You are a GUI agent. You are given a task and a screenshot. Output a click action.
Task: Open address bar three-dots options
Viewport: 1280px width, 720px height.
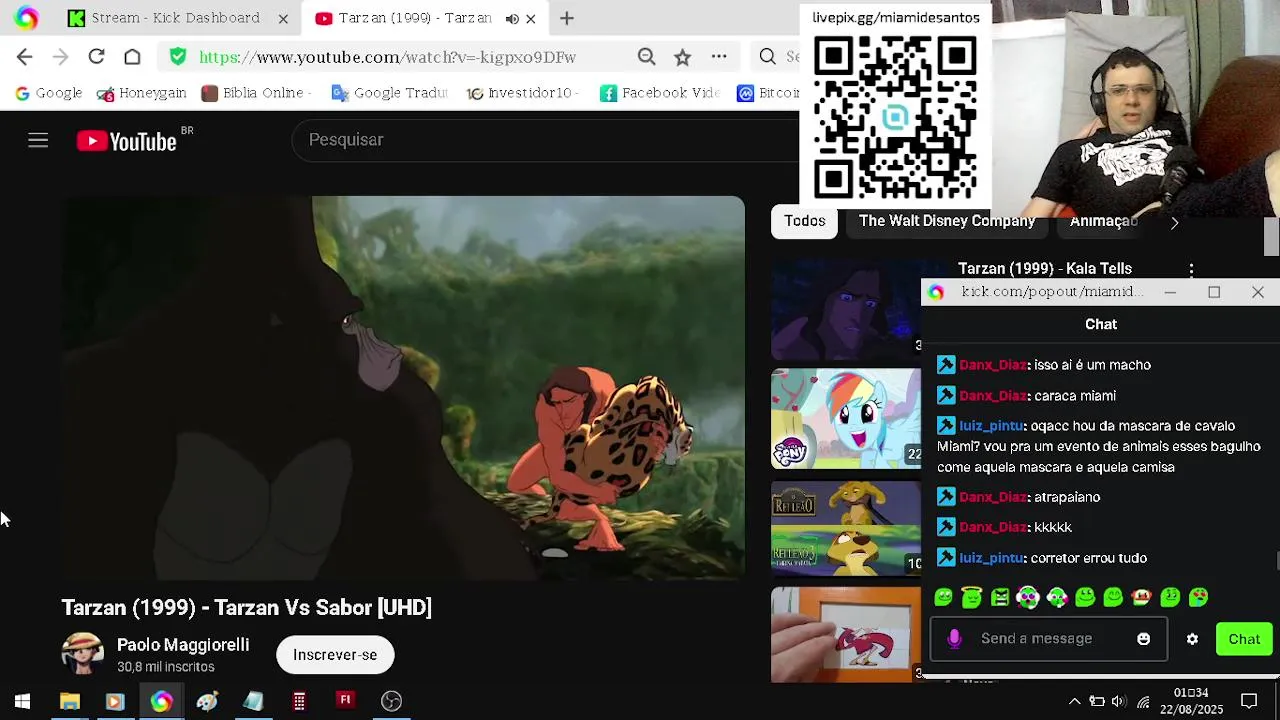click(719, 57)
